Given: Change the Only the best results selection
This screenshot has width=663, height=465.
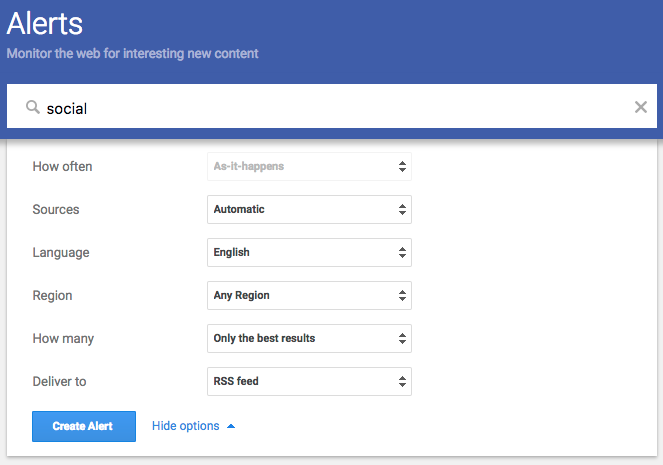Looking at the screenshot, I should click(x=309, y=339).
